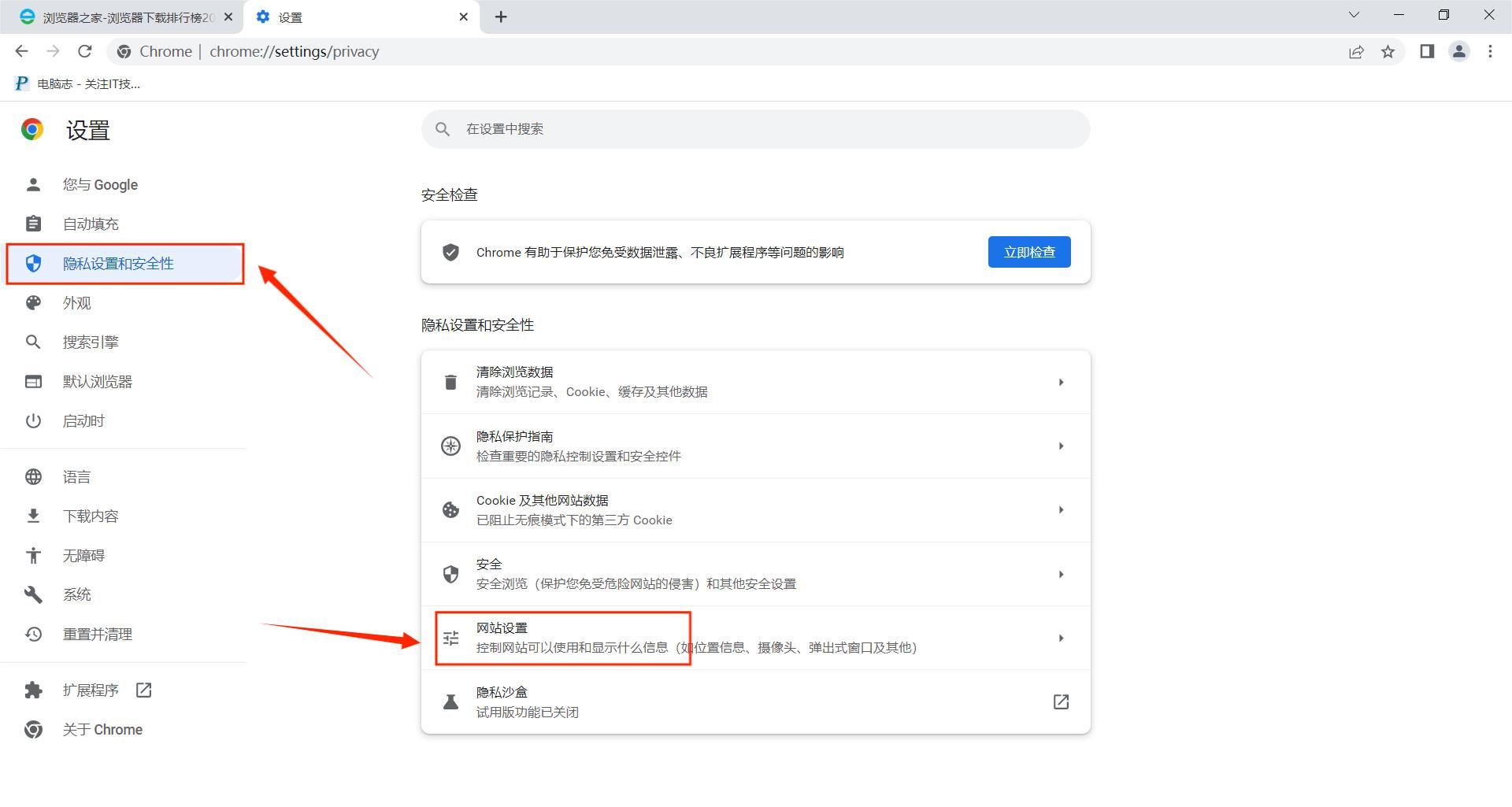Open the side panel icon
The height and width of the screenshot is (807, 1512).
pos(1427,51)
